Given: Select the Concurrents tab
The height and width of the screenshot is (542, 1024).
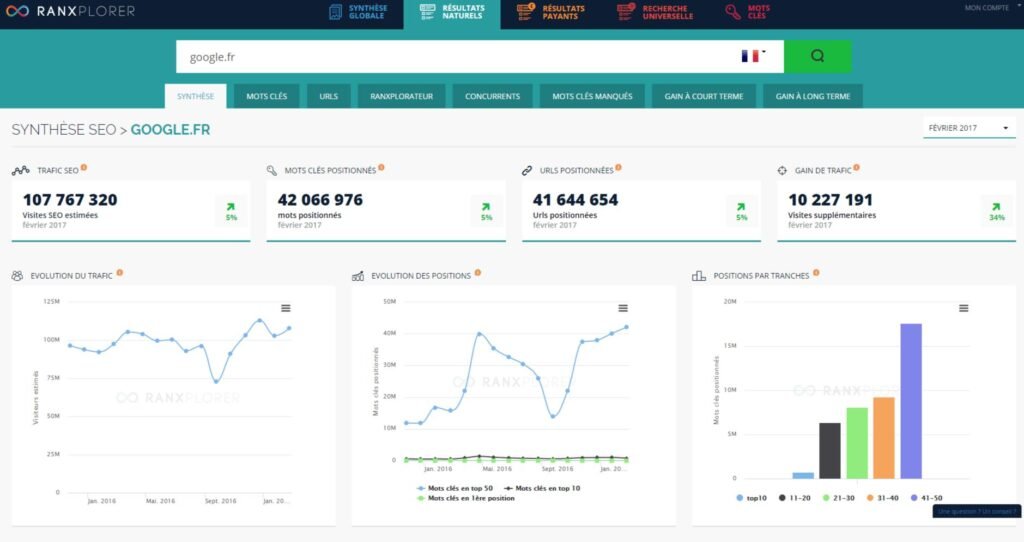Looking at the screenshot, I should point(492,96).
